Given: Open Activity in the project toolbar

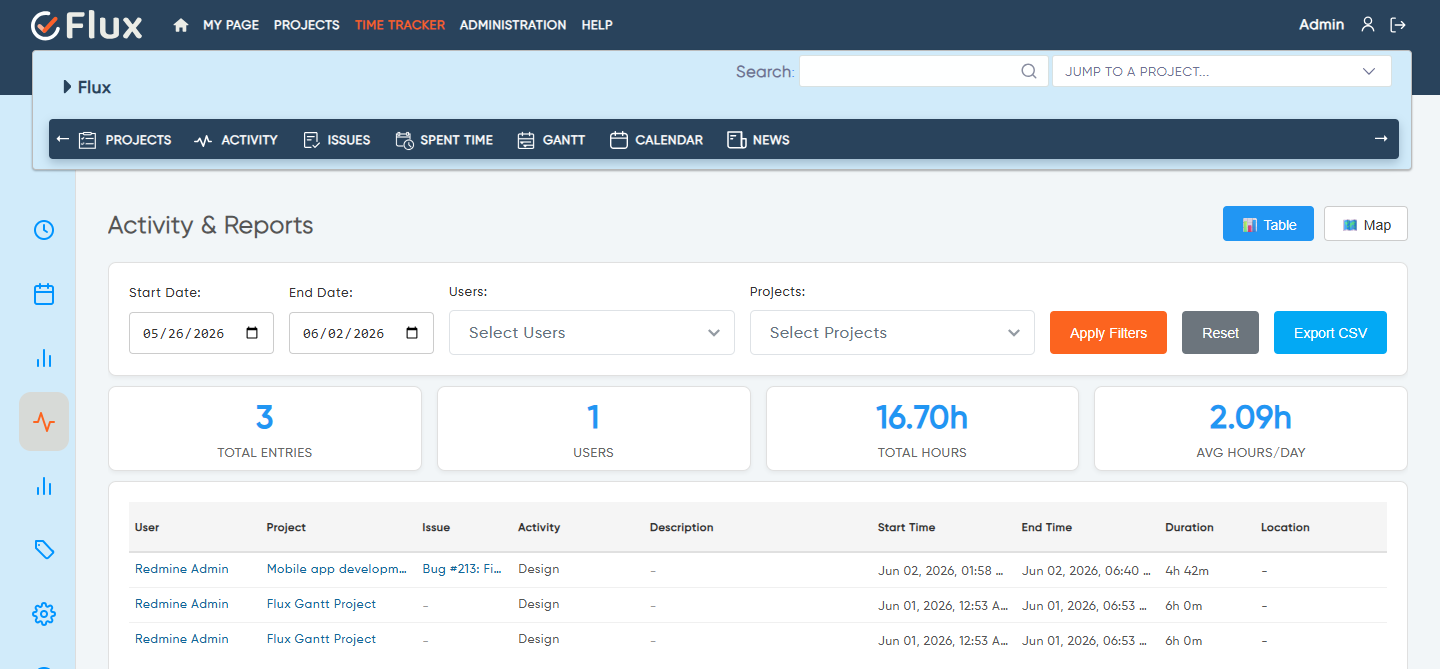Looking at the screenshot, I should pos(236,140).
